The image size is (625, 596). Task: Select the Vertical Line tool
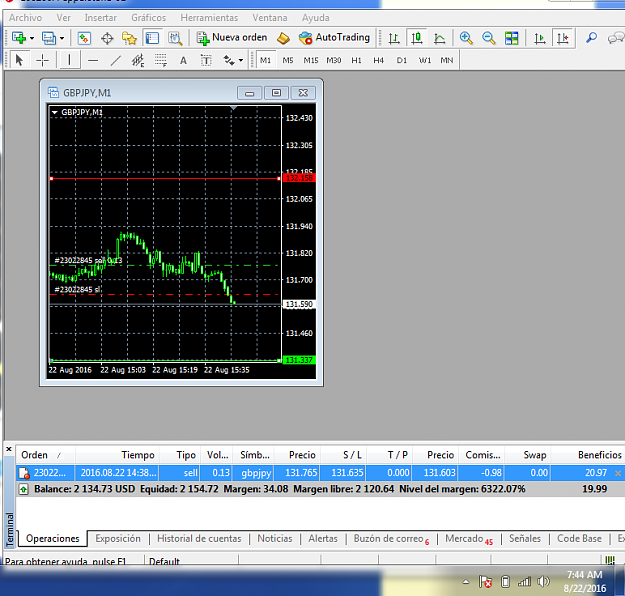pyautogui.click(x=69, y=60)
